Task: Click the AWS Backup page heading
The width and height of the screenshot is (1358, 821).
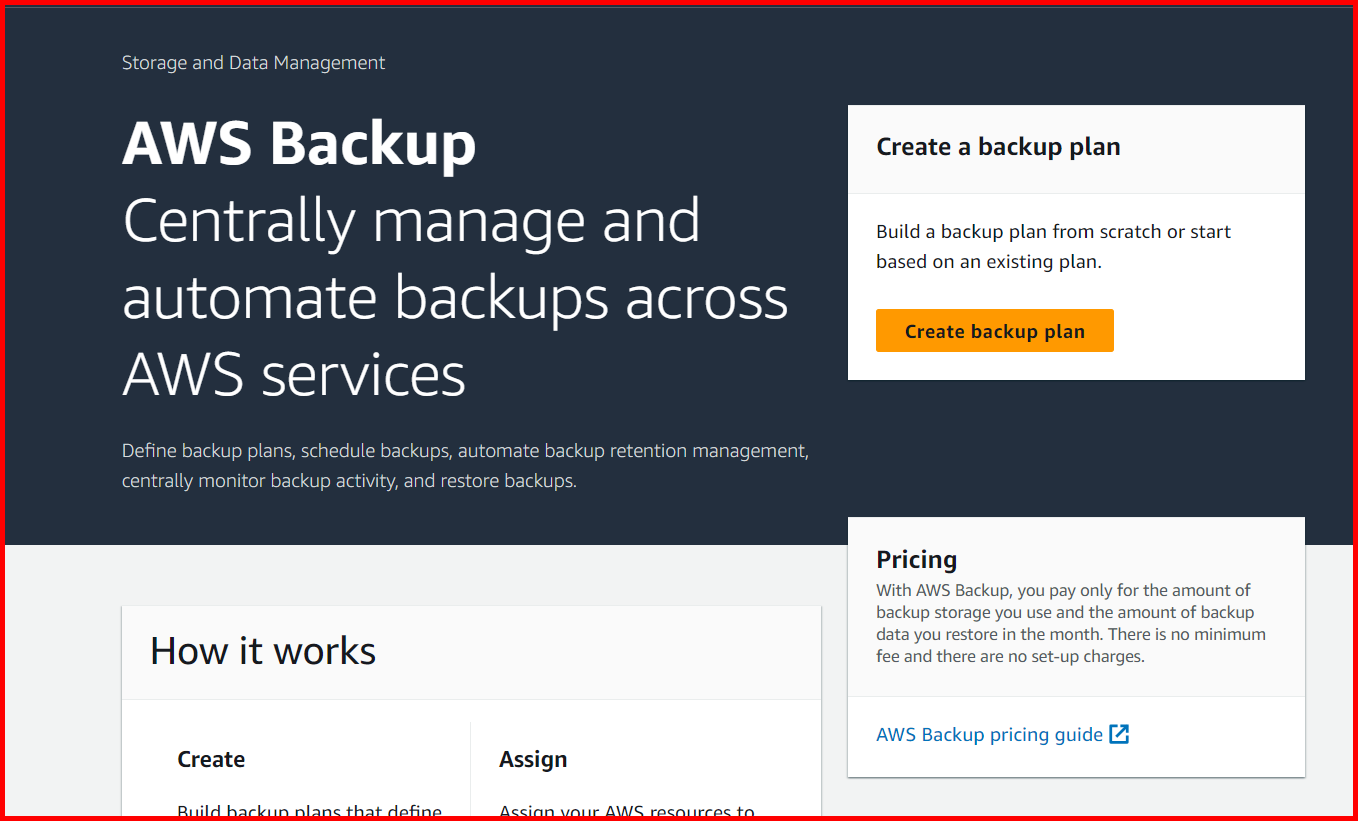Action: 298,143
